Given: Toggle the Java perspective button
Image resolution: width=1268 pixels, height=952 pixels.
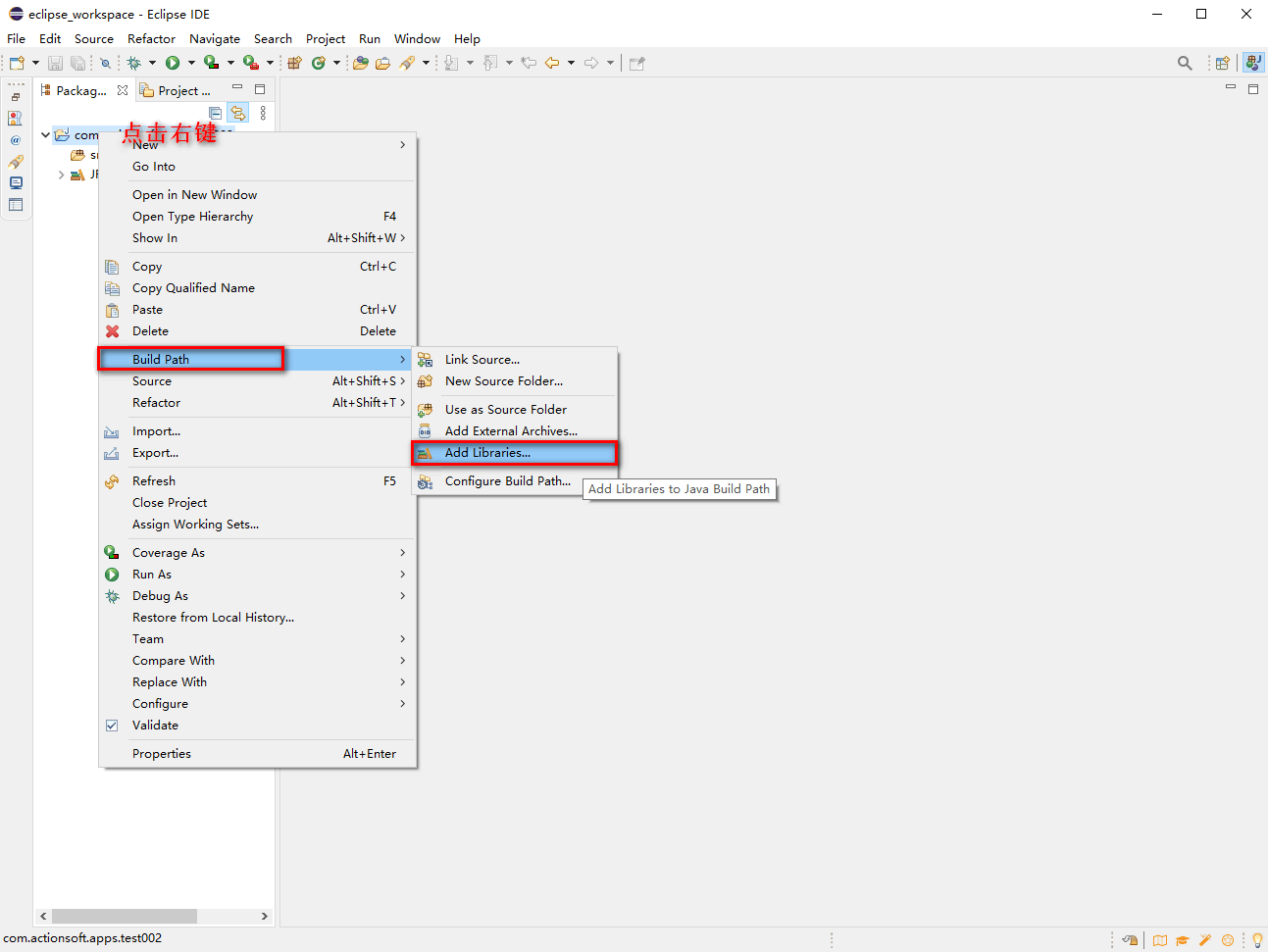Looking at the screenshot, I should [1252, 63].
